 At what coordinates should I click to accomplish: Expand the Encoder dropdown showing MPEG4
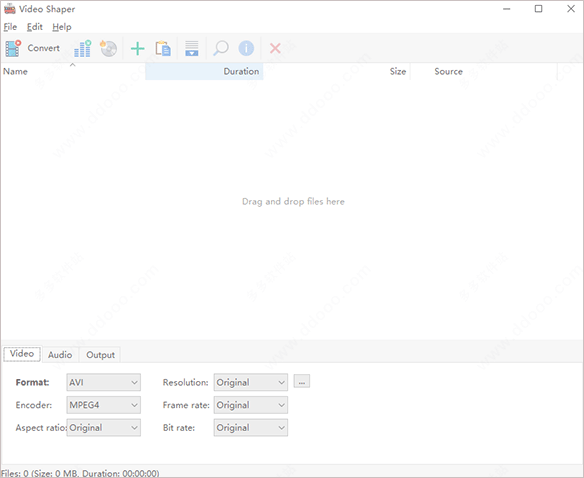point(104,405)
